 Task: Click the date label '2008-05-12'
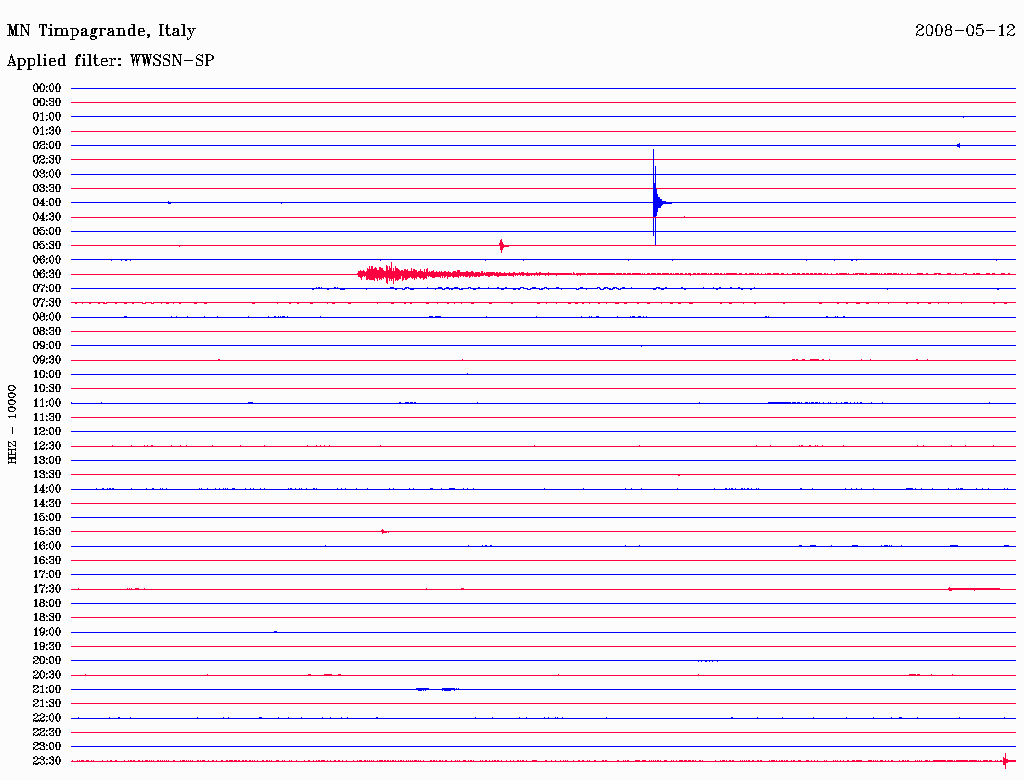(965, 30)
